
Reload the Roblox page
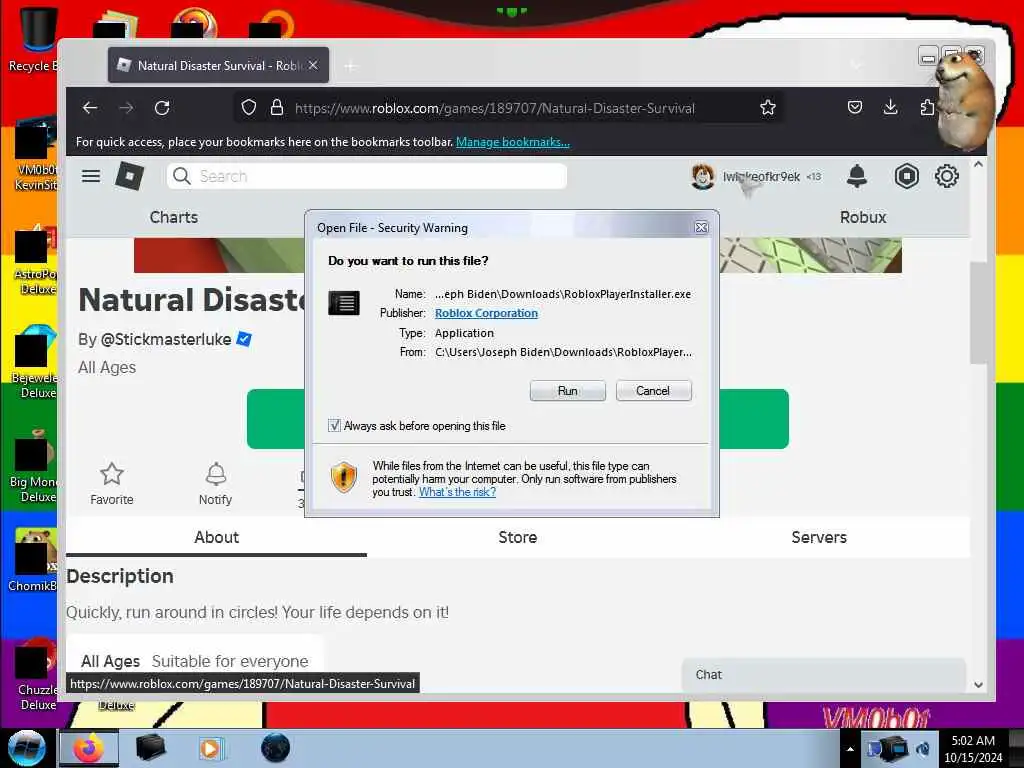coord(162,108)
